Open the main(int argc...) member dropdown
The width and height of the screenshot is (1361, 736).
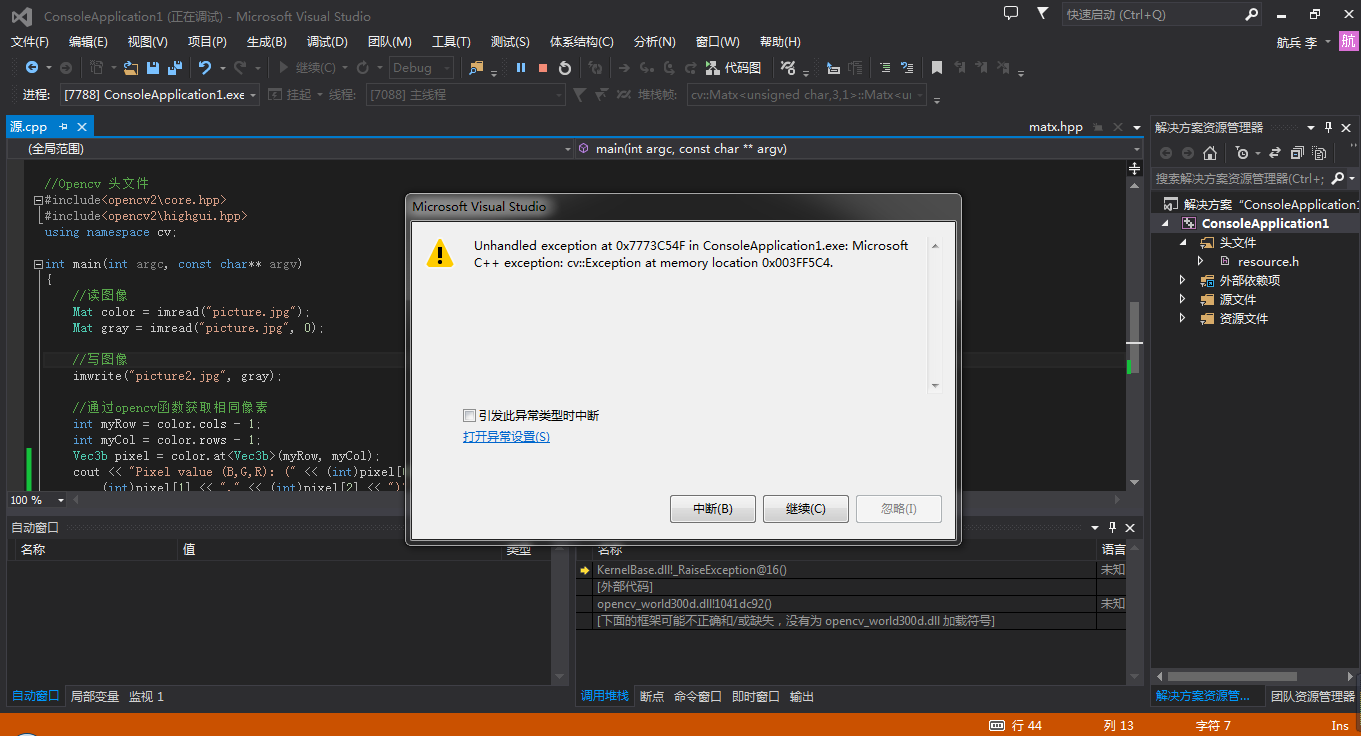(858, 148)
